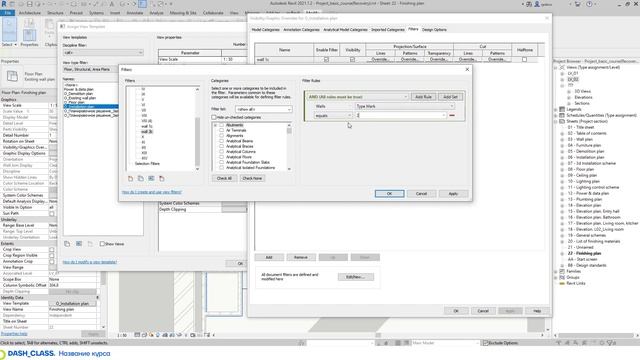The width and height of the screenshot is (640, 360).
Task: Click the Add Set button
Action: pos(450,97)
